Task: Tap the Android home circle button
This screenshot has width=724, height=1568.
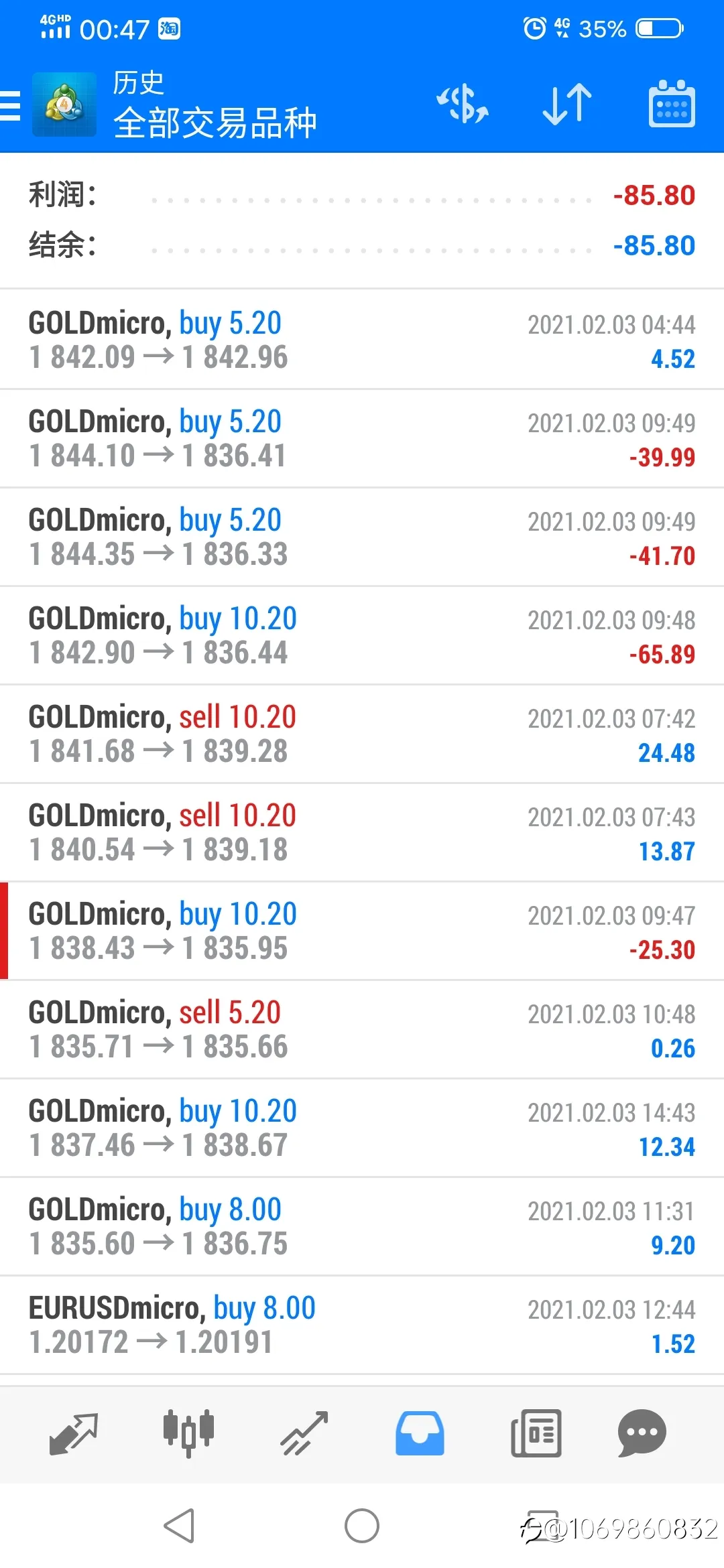Action: [x=362, y=1526]
